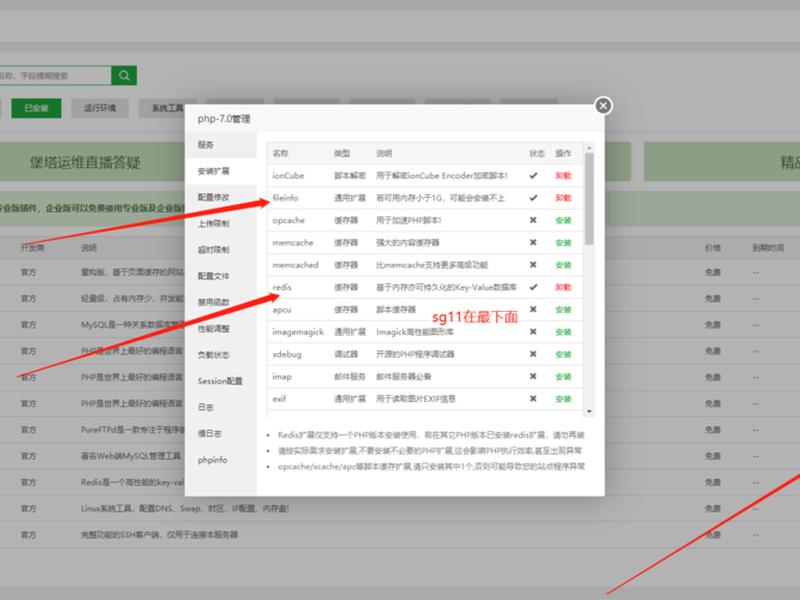The height and width of the screenshot is (600, 800).
Task: Open the Session配置 section
Action: coord(220,381)
